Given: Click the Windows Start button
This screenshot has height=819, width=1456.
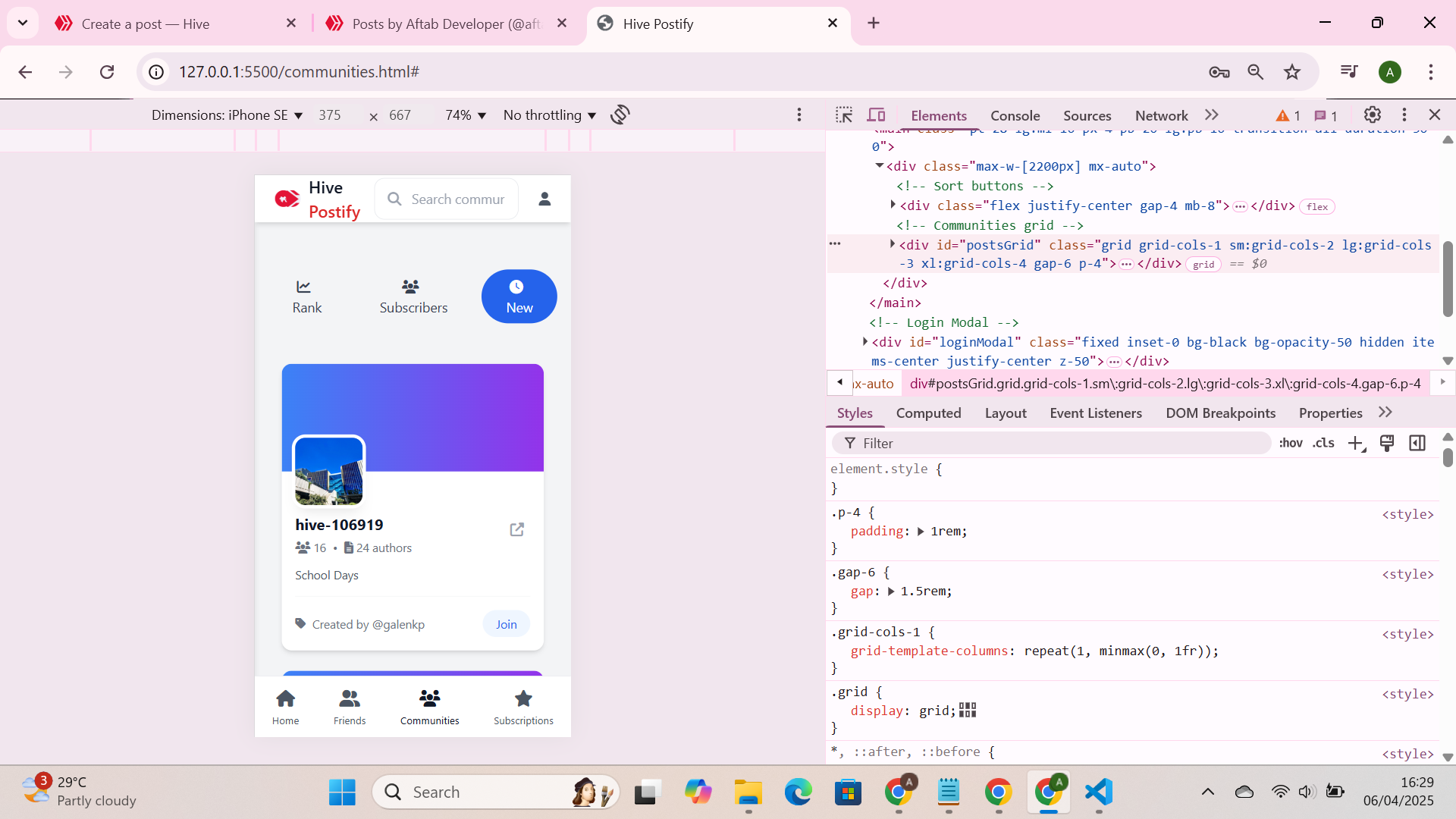Looking at the screenshot, I should click(x=342, y=792).
